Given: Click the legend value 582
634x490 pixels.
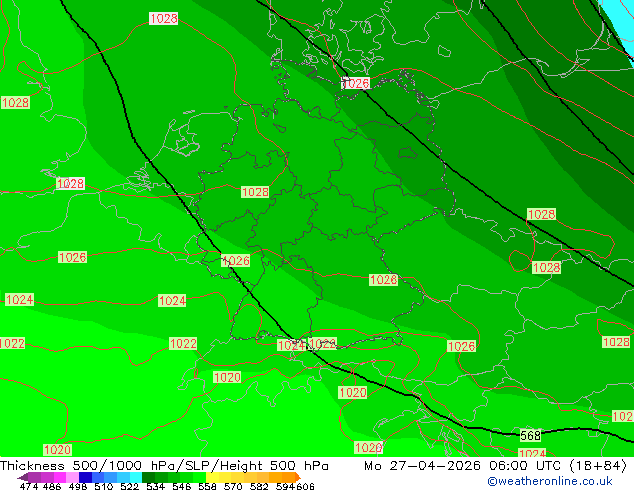Looking at the screenshot, I should pyautogui.click(x=259, y=486).
